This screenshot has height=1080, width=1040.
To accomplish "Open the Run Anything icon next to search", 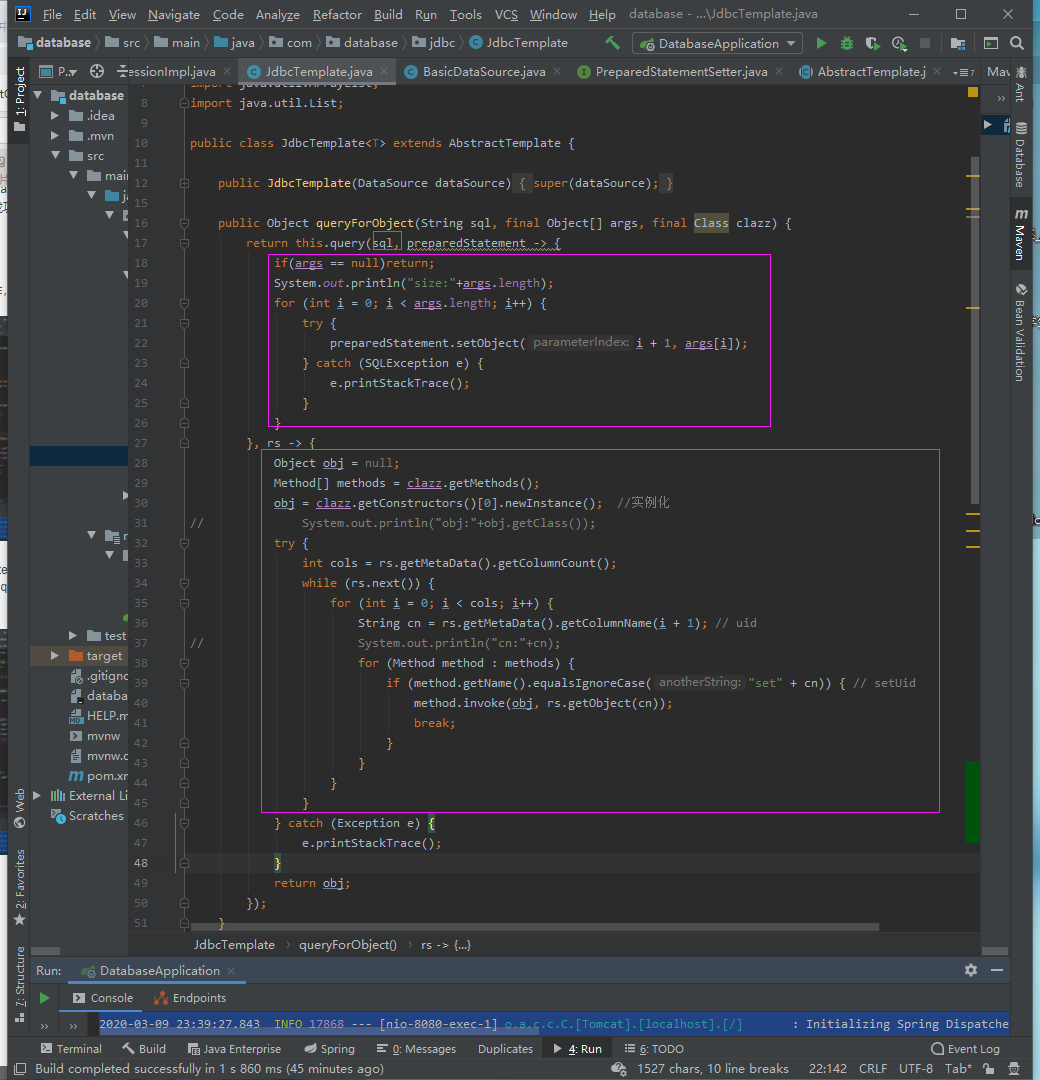I will (x=990, y=43).
